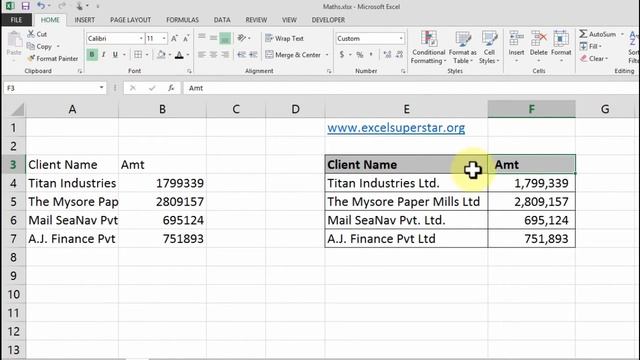This screenshot has width=640, height=360.
Task: Toggle Bottom Align highlighted button
Action: coord(225,38)
